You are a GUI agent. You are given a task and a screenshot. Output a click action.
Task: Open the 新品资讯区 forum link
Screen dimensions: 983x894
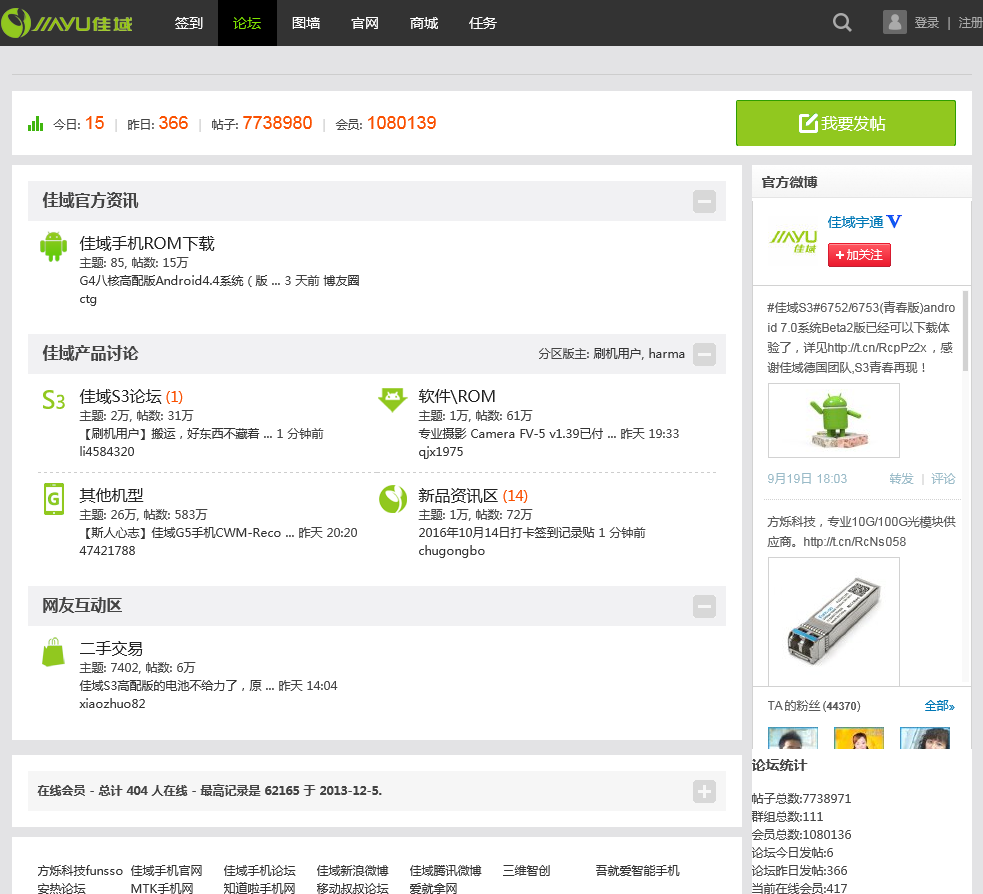coord(458,495)
